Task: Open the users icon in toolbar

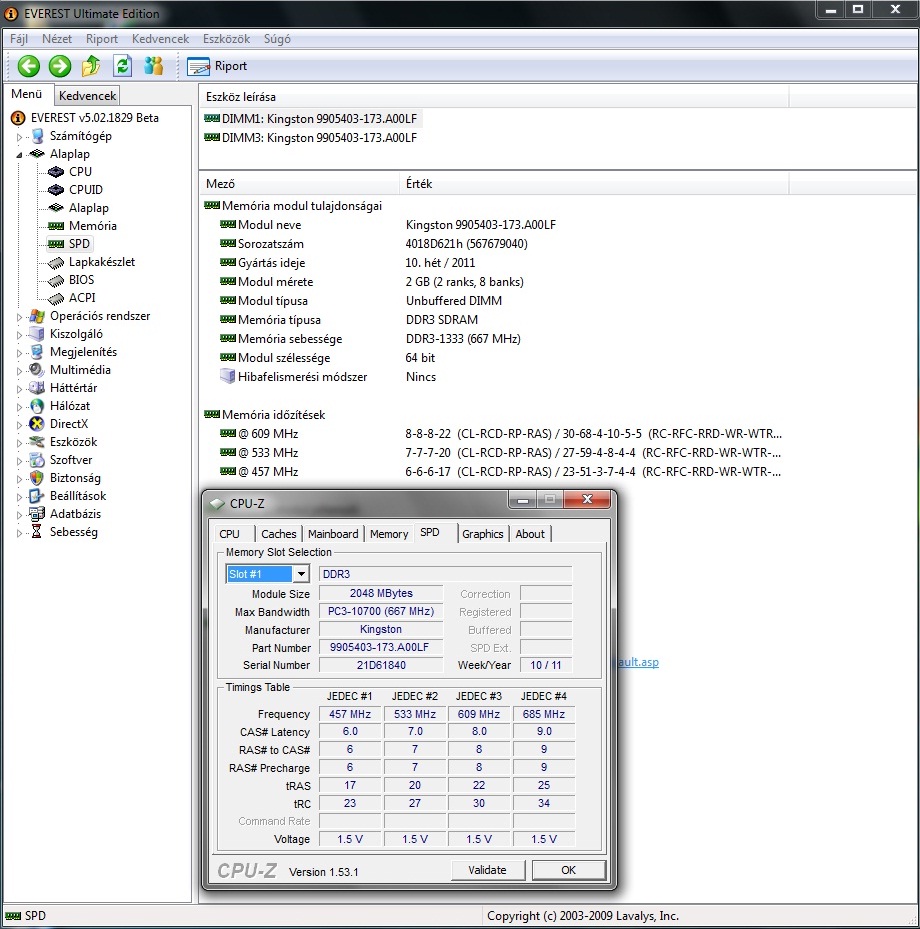Action: click(x=153, y=66)
